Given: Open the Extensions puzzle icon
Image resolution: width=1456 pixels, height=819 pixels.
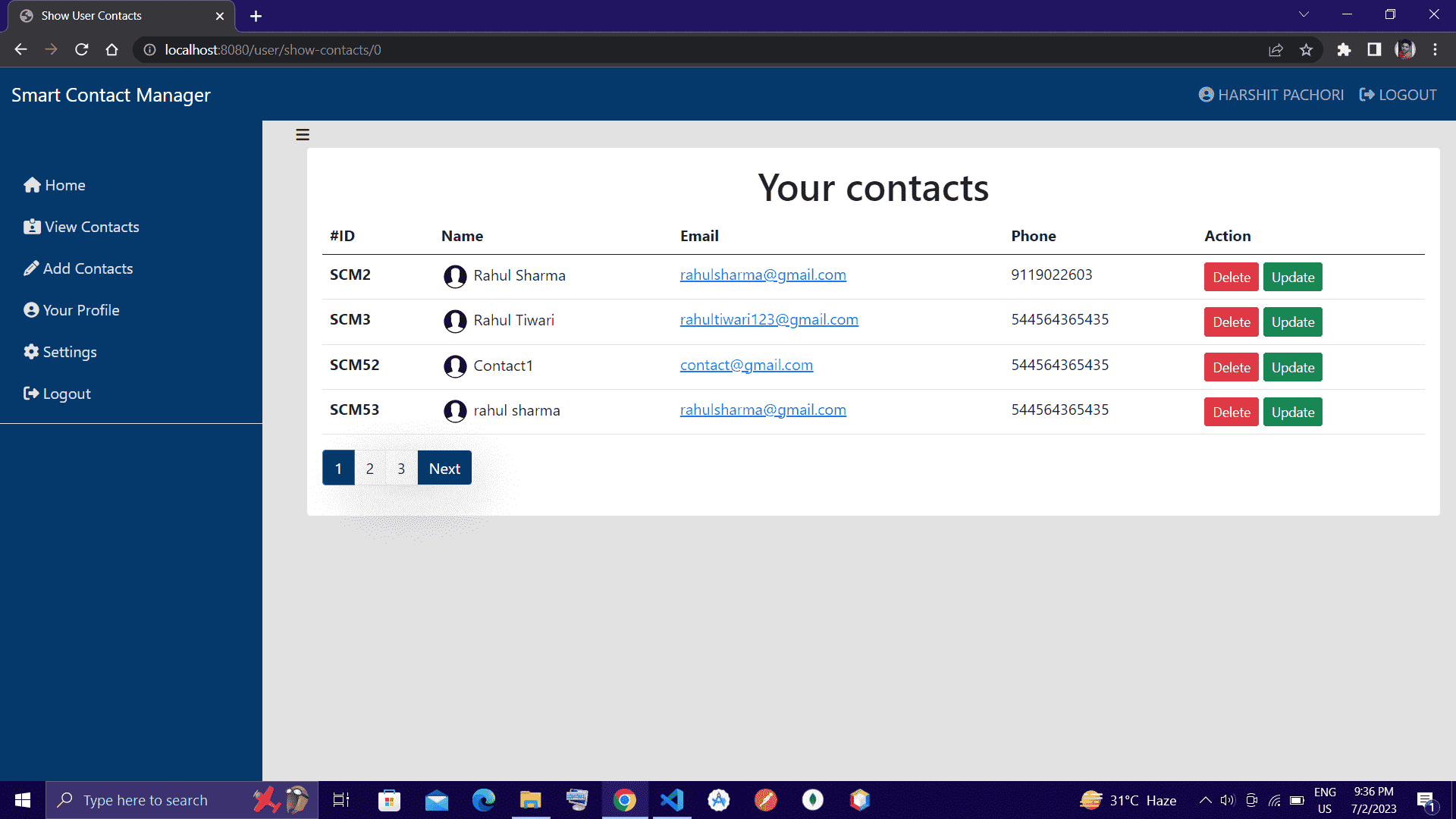Looking at the screenshot, I should (x=1344, y=49).
